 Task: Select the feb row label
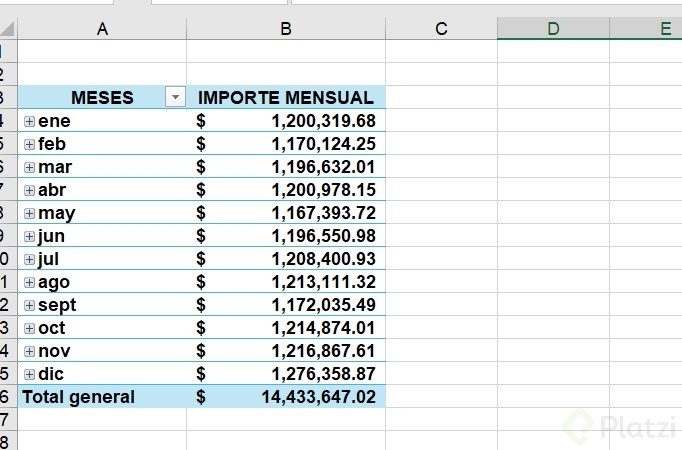(52, 144)
